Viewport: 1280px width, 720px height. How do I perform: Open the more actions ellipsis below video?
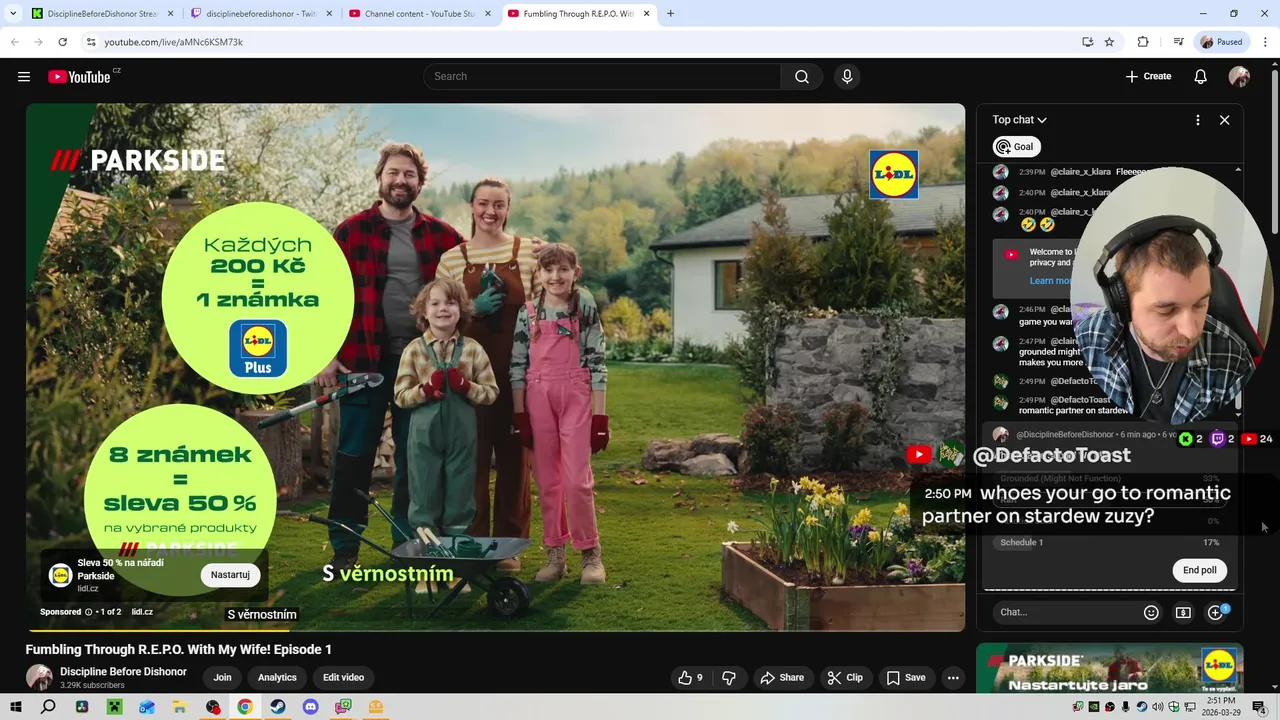click(953, 678)
